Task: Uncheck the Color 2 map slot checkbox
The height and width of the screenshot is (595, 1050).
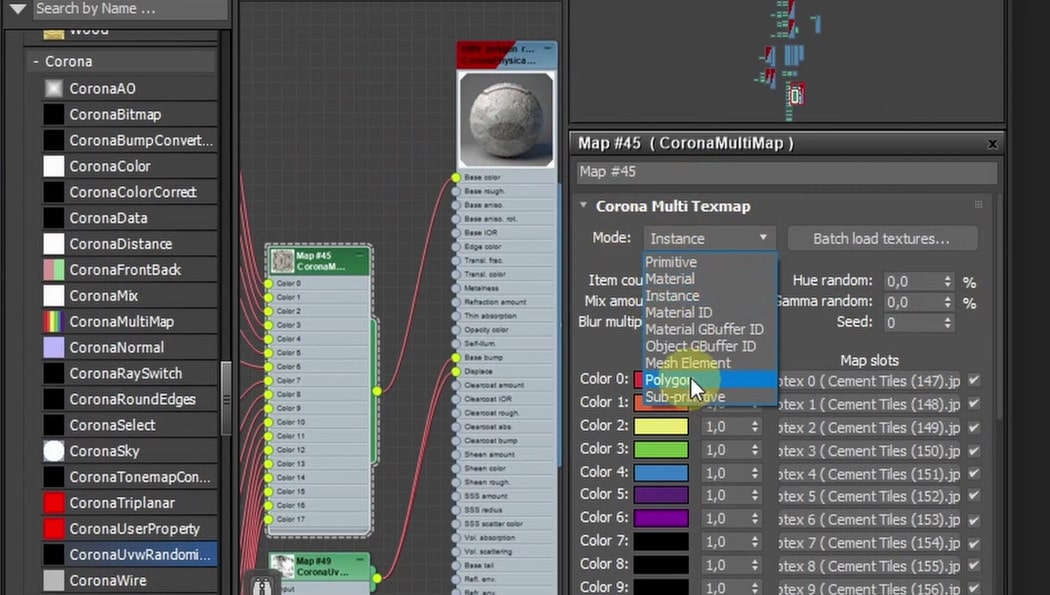Action: 974,427
